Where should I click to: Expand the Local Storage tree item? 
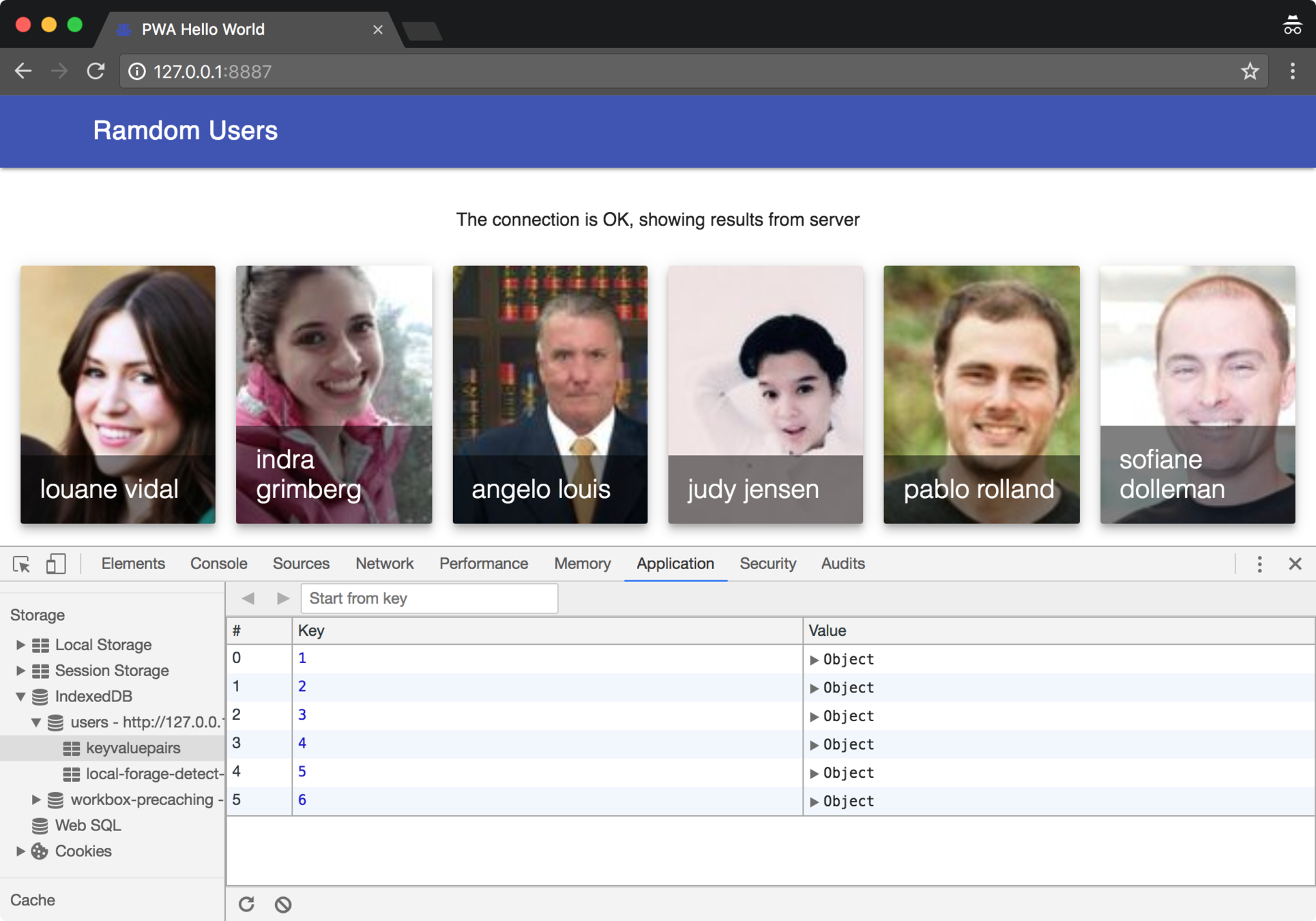coord(20,645)
